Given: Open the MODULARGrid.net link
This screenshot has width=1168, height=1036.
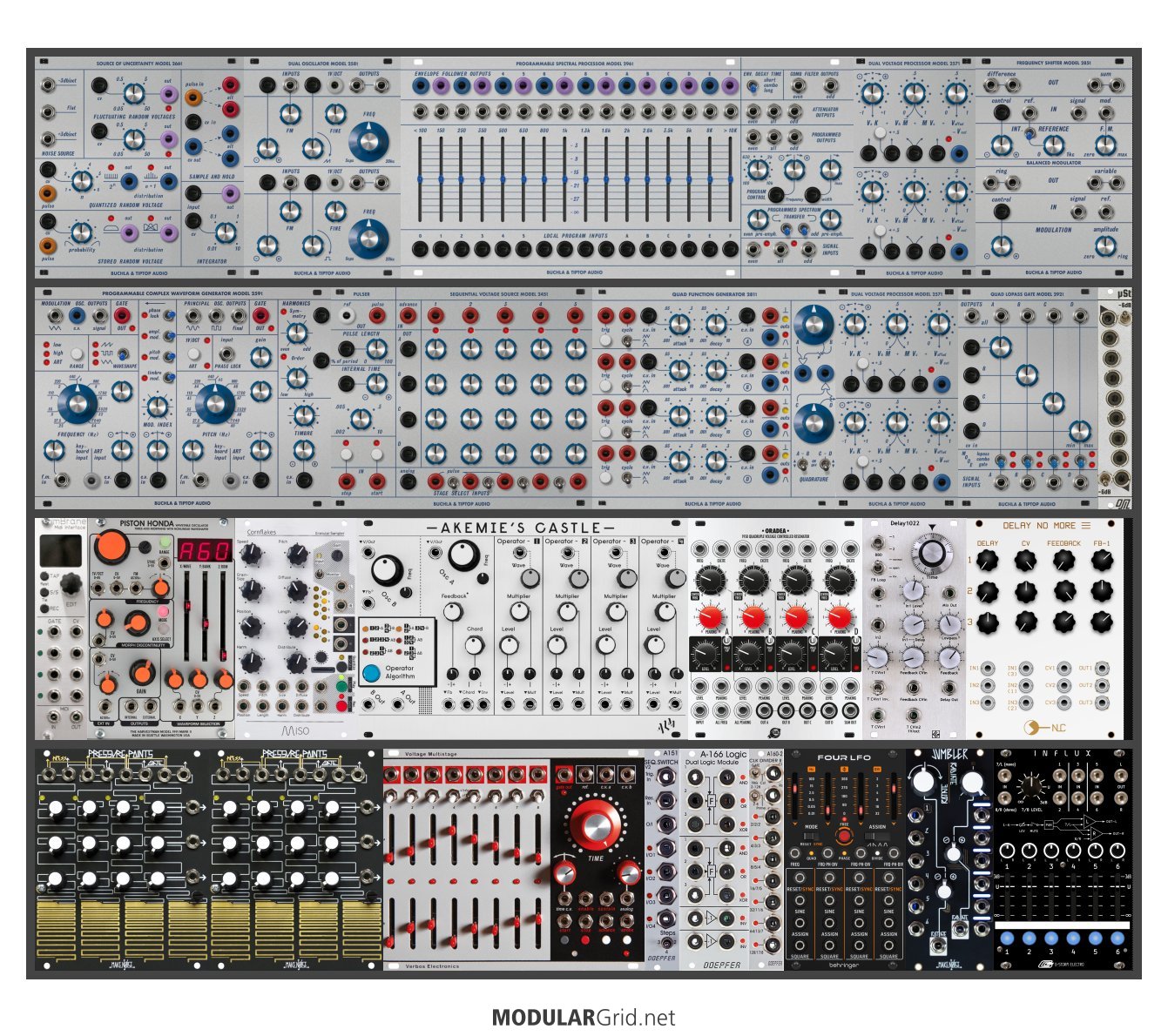Looking at the screenshot, I should [584, 1017].
